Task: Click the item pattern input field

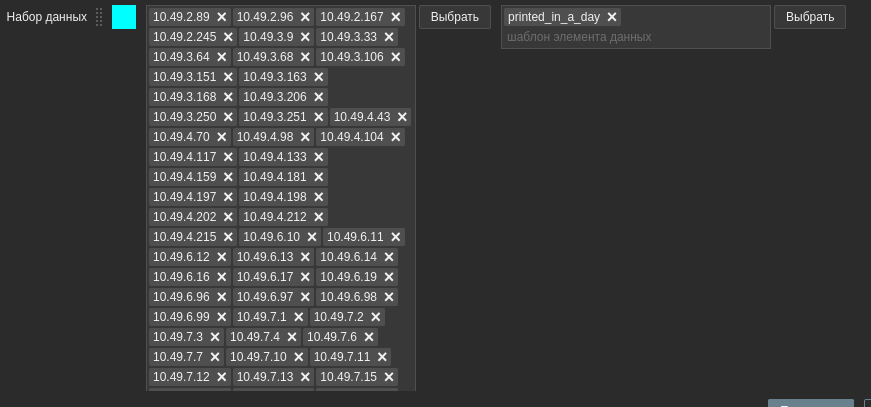Action: (635, 37)
